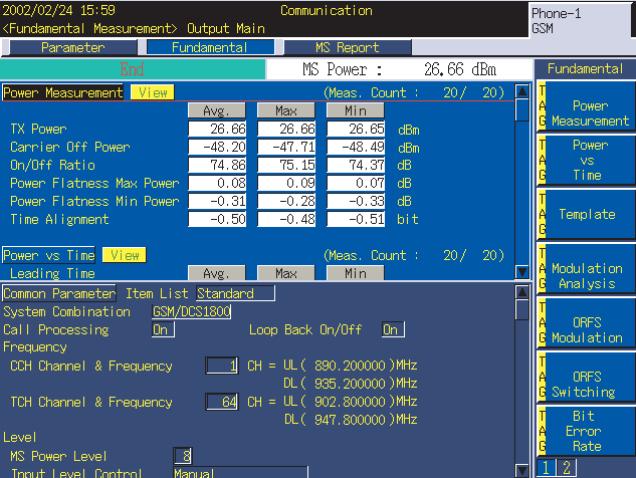Edit the CCH Channel number field

pyautogui.click(x=222, y=366)
